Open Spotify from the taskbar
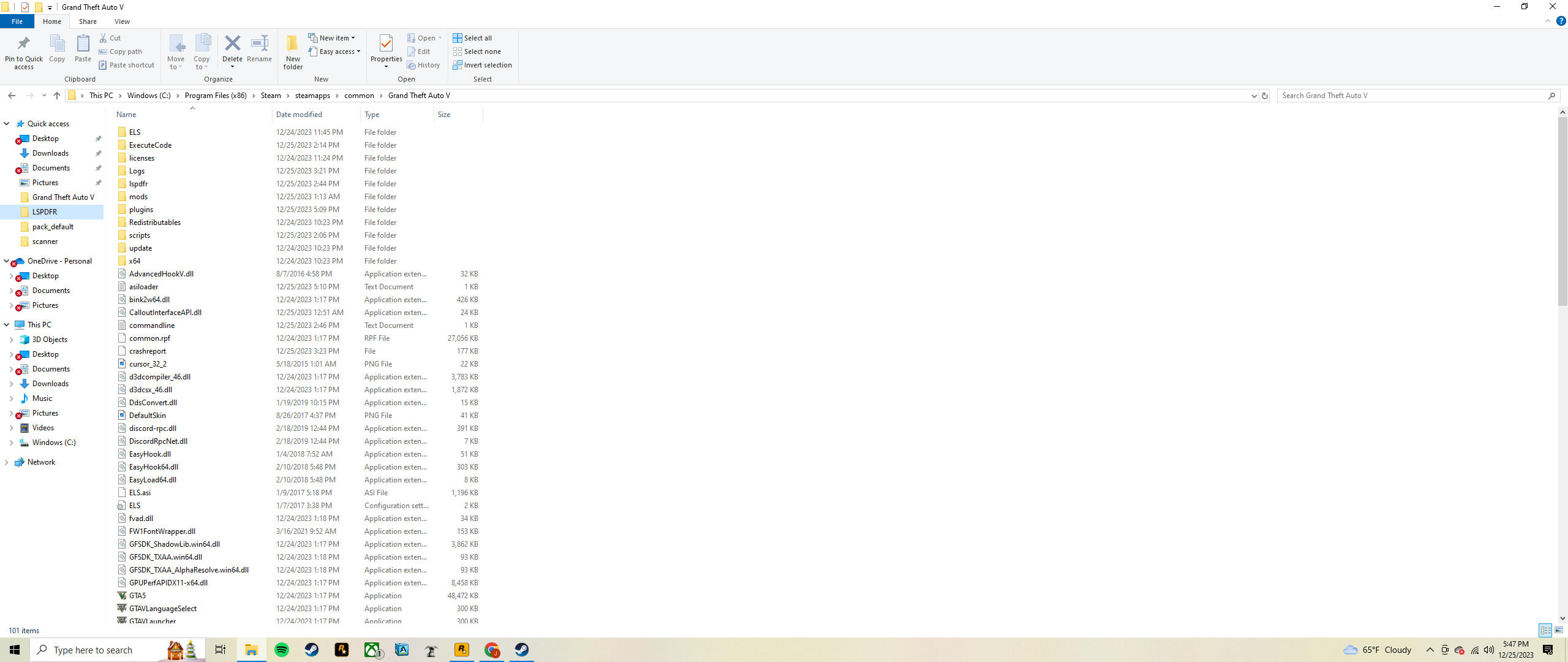Viewport: 1568px width, 662px height. [x=282, y=650]
